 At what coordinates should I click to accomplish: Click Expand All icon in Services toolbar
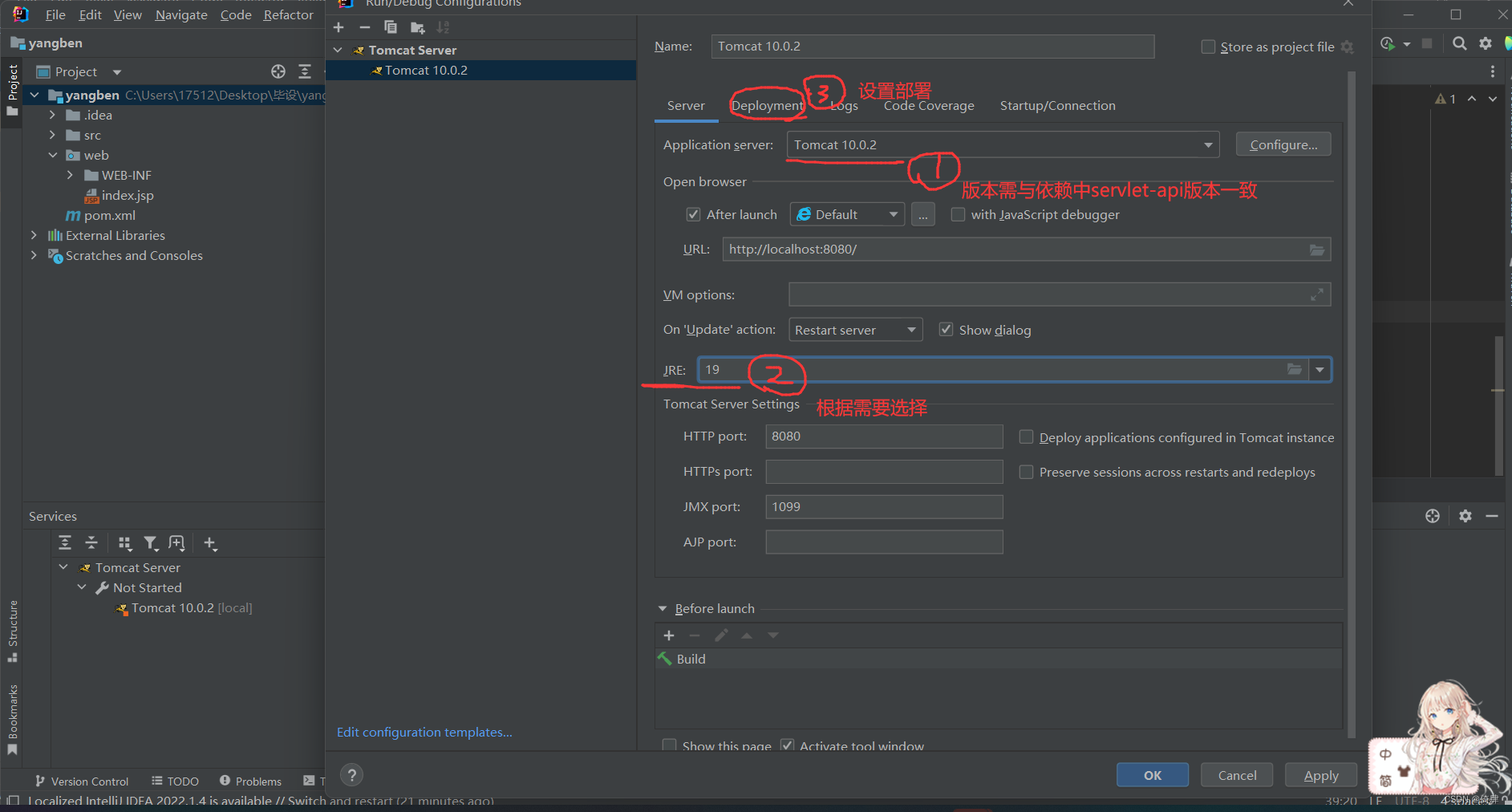tap(65, 543)
